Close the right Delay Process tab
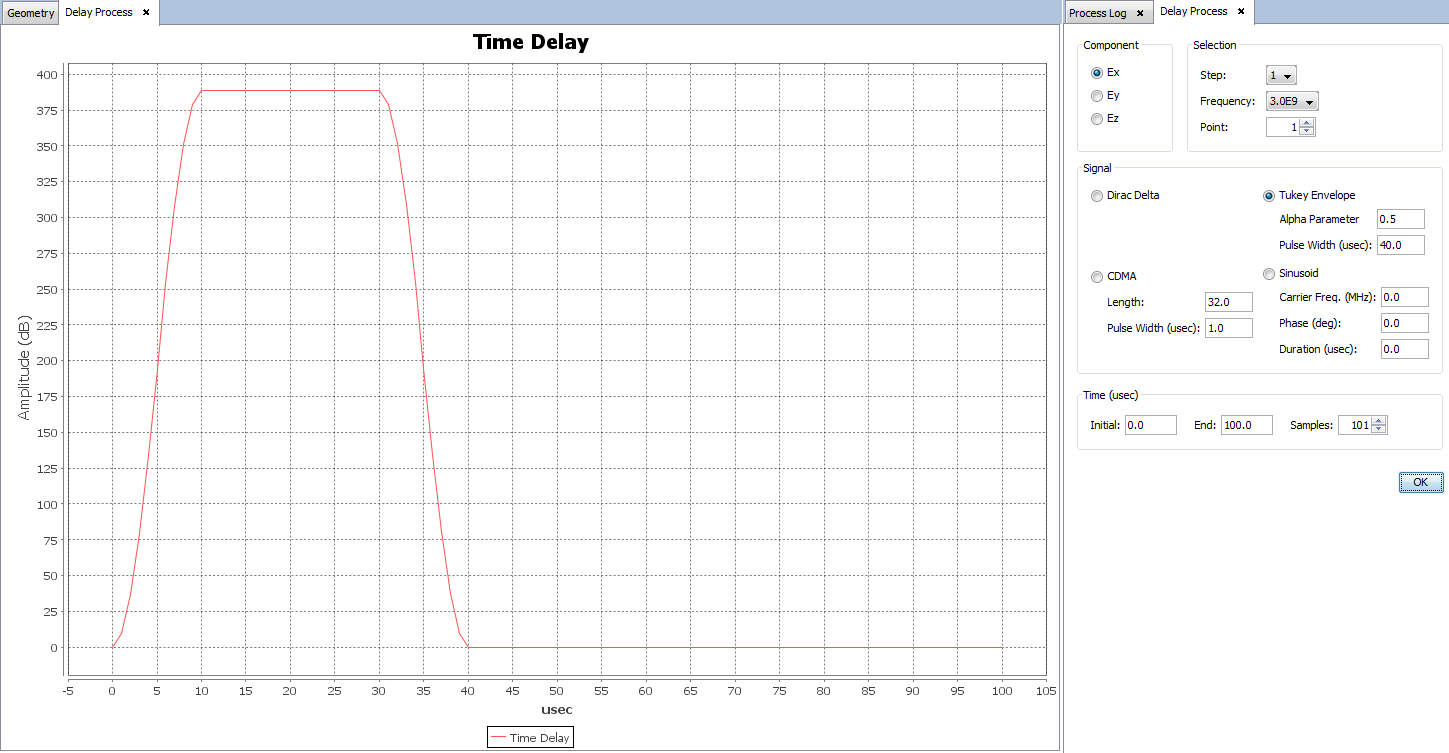The height and width of the screenshot is (753, 1449). 1241,12
